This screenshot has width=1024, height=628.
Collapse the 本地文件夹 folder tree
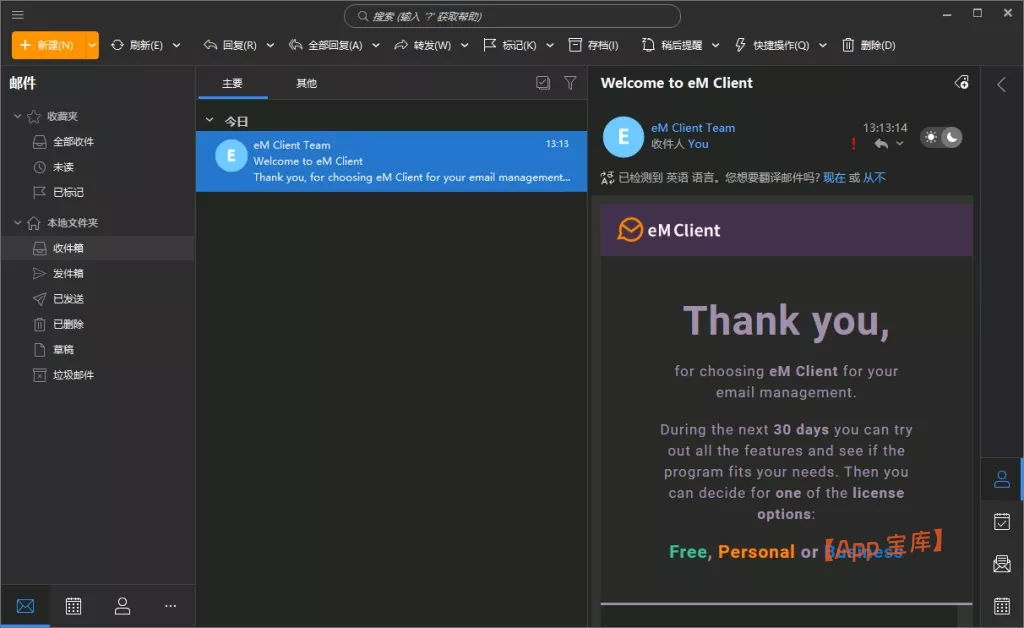[x=18, y=223]
